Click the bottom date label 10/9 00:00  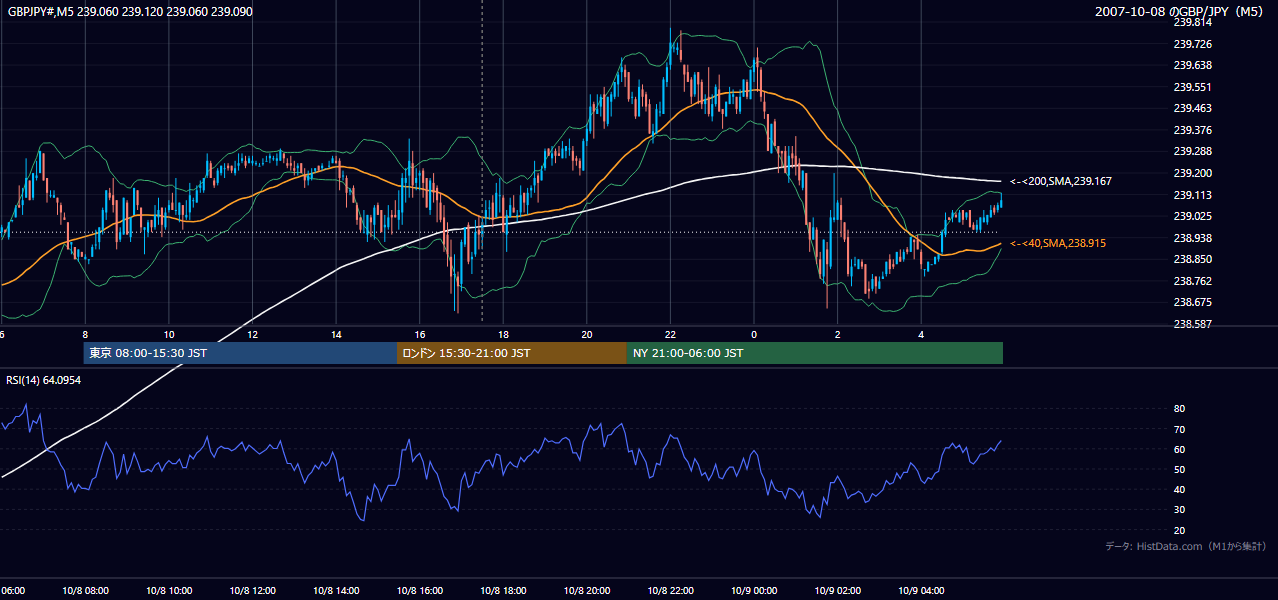pyautogui.click(x=754, y=591)
